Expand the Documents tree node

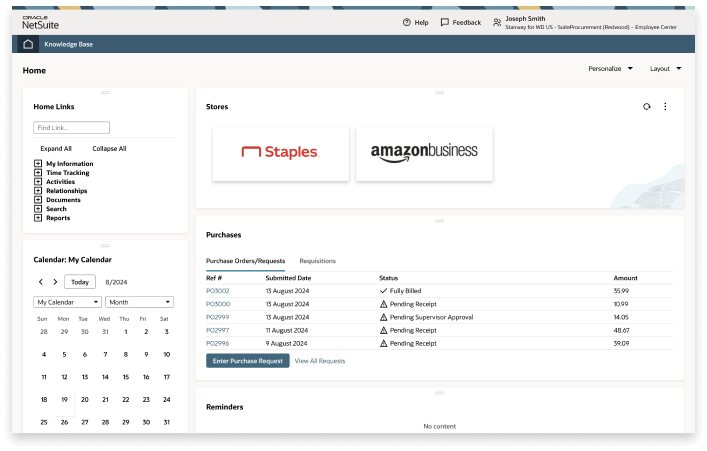(x=38, y=199)
